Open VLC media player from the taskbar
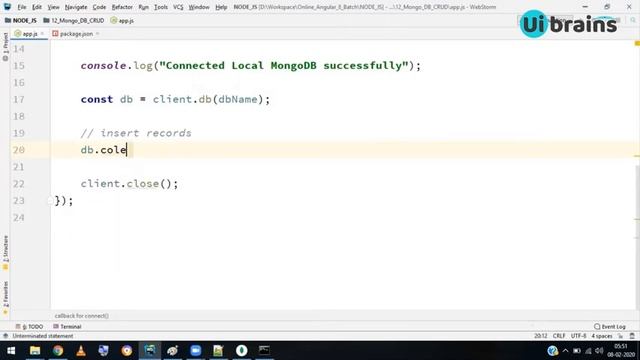The image size is (640, 360). coord(81,351)
